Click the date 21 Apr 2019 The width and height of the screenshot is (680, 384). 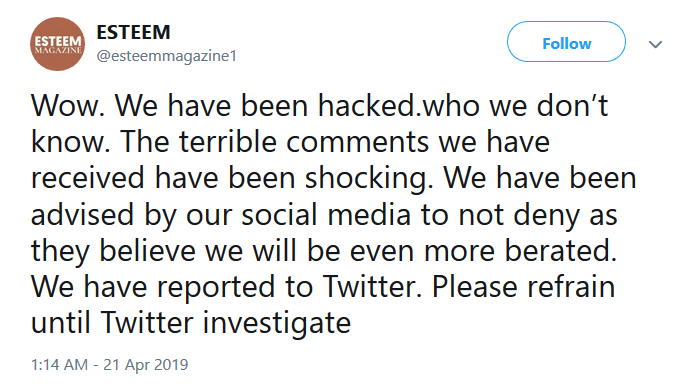(145, 364)
